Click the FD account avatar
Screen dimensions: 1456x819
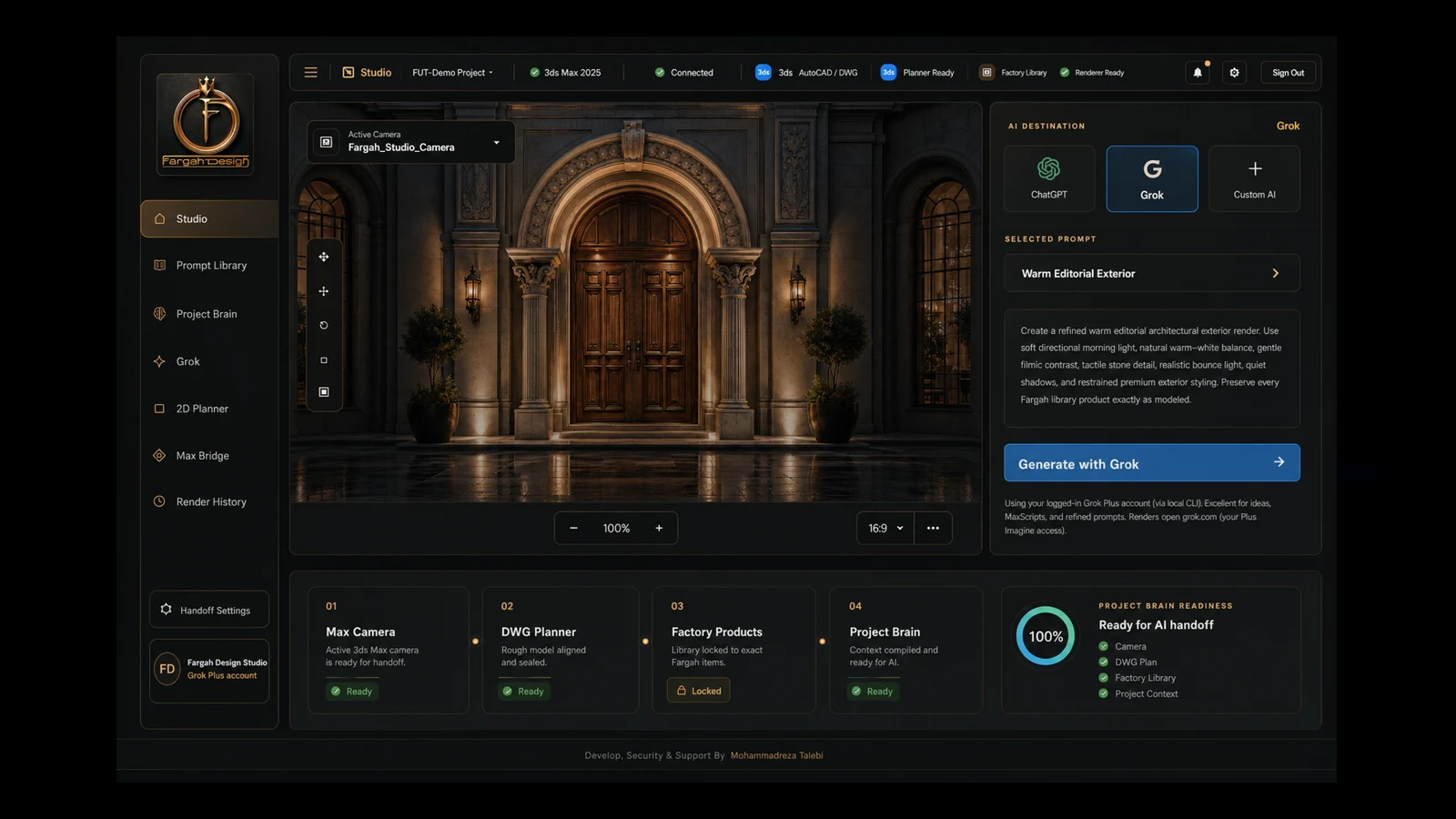167,669
